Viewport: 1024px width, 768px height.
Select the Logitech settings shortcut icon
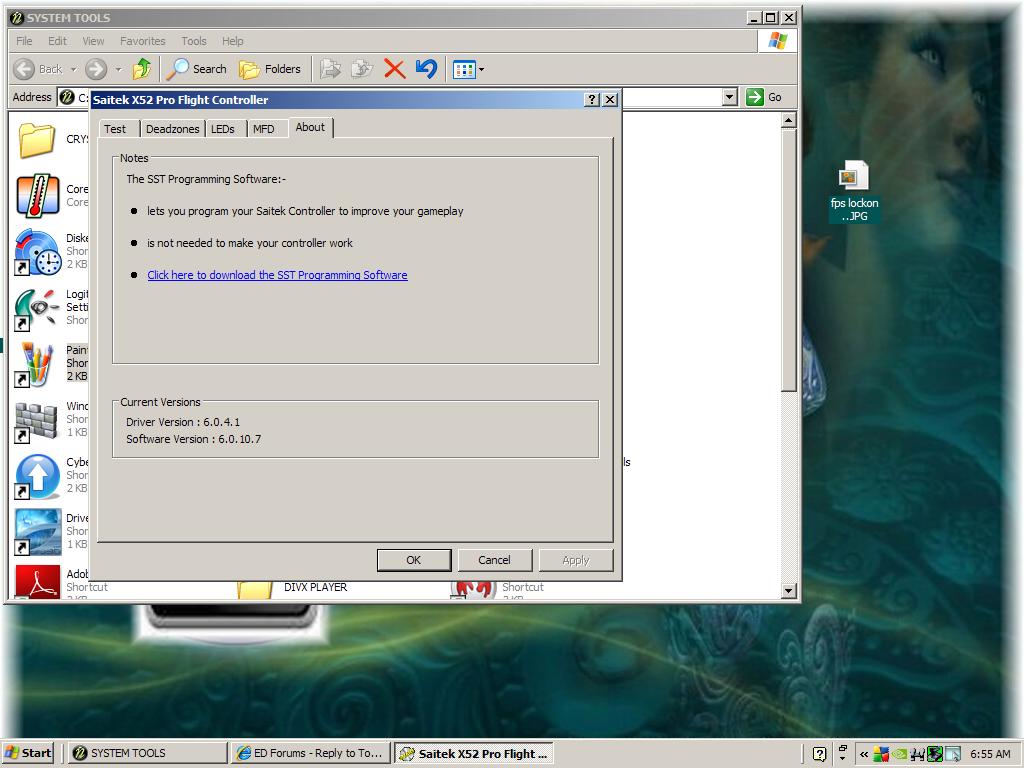pyautogui.click(x=37, y=308)
